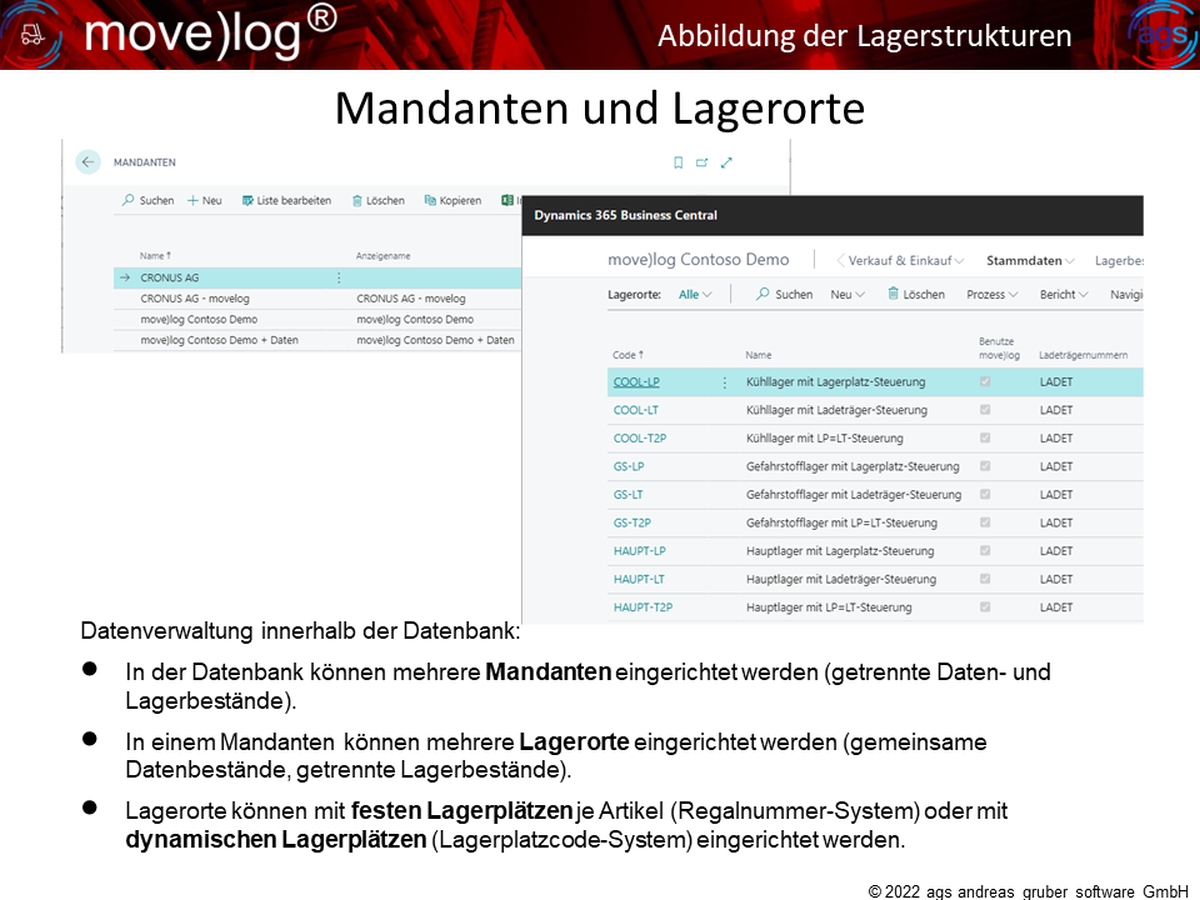This screenshot has width=1200, height=900.
Task: Select the CRONUS AG - movelog row
Action: [317, 298]
